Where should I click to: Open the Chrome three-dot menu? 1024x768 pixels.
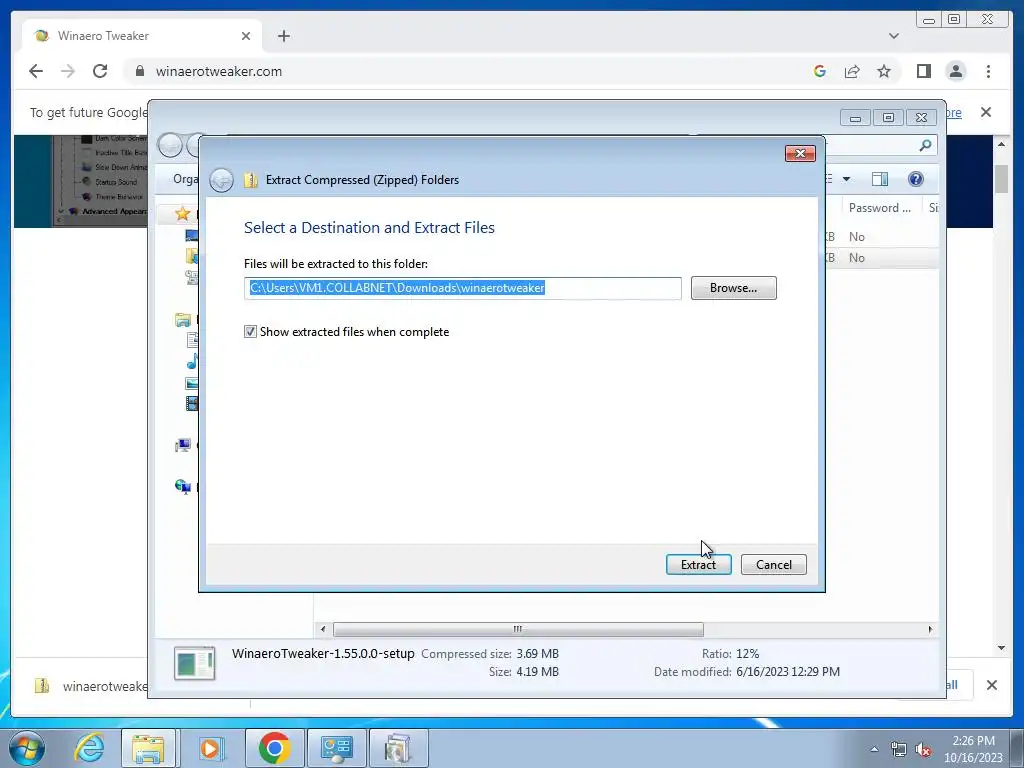pos(988,71)
